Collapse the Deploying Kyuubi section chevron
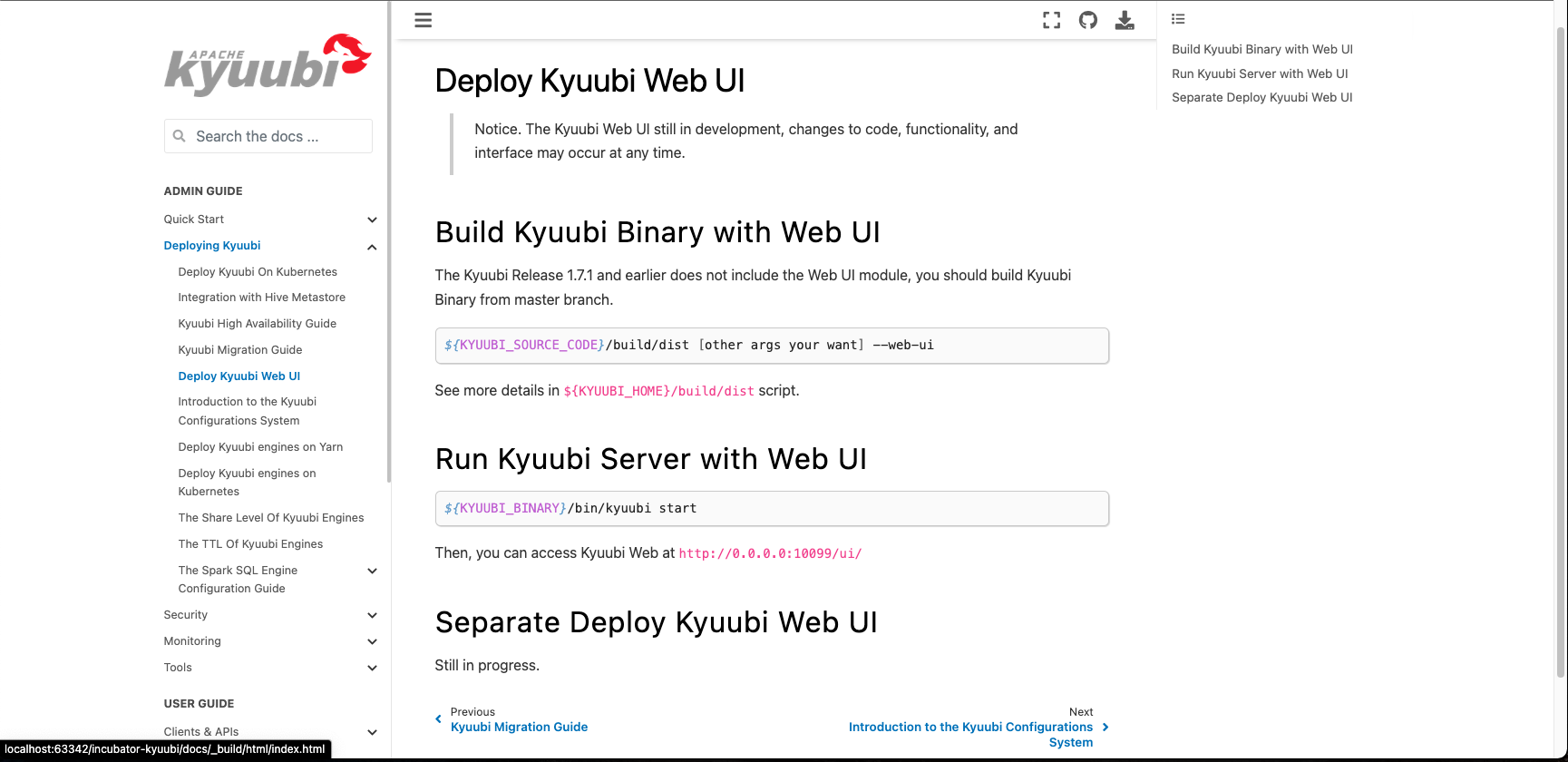 [372, 247]
